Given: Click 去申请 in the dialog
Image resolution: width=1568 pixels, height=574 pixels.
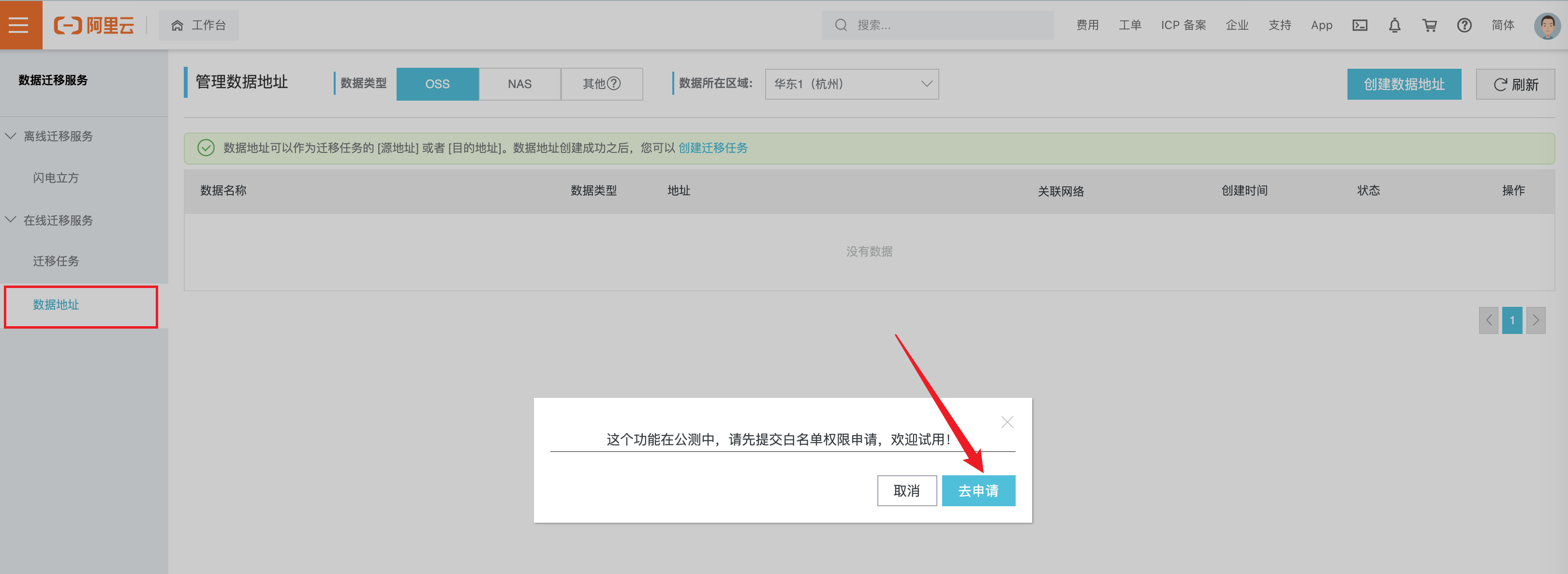Looking at the screenshot, I should coord(978,491).
